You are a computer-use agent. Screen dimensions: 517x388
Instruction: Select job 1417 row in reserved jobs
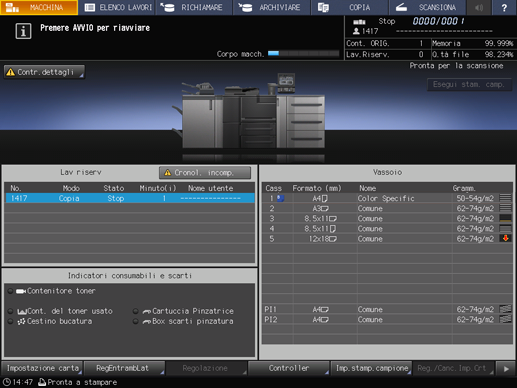pos(130,198)
